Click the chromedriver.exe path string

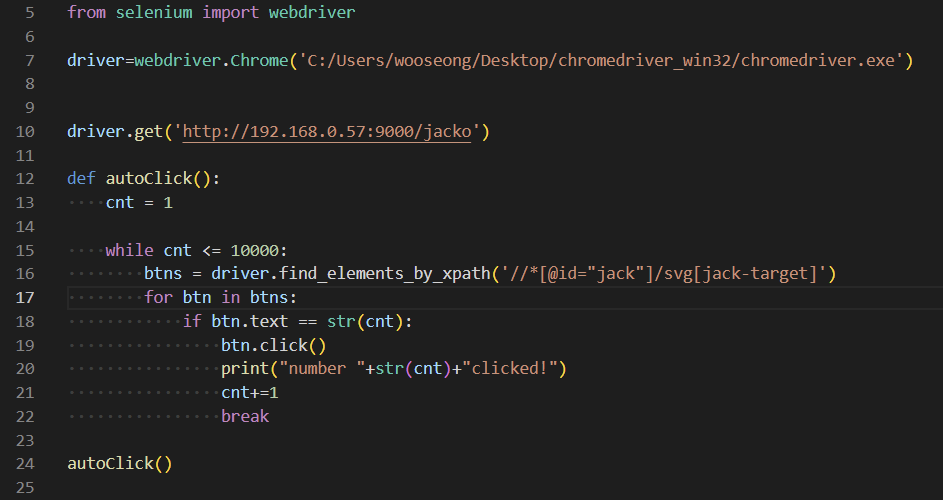pyautogui.click(x=601, y=60)
